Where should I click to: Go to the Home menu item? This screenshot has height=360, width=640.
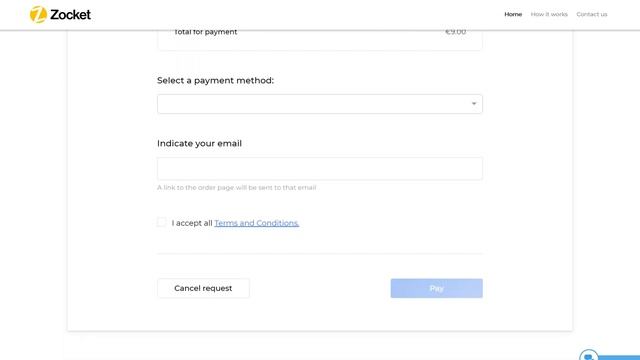[x=513, y=14]
